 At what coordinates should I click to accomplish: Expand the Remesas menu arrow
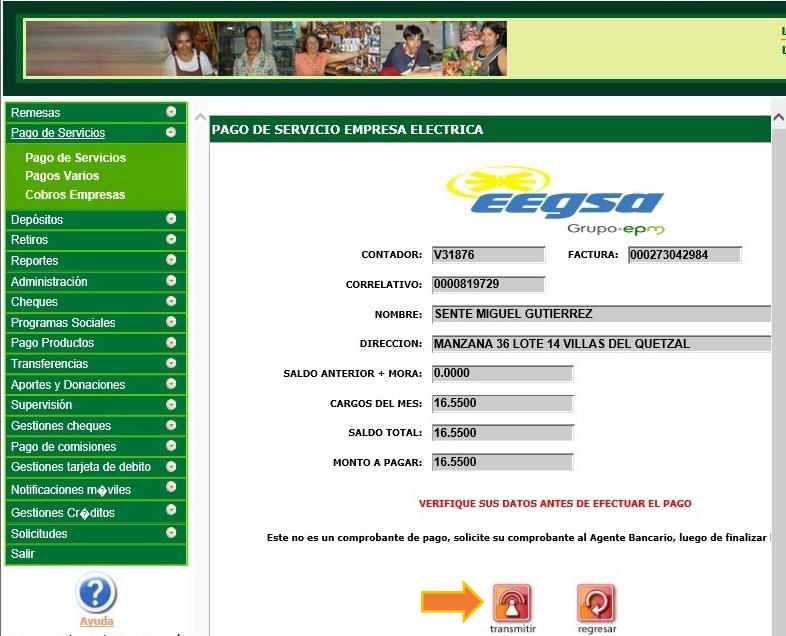(171, 113)
